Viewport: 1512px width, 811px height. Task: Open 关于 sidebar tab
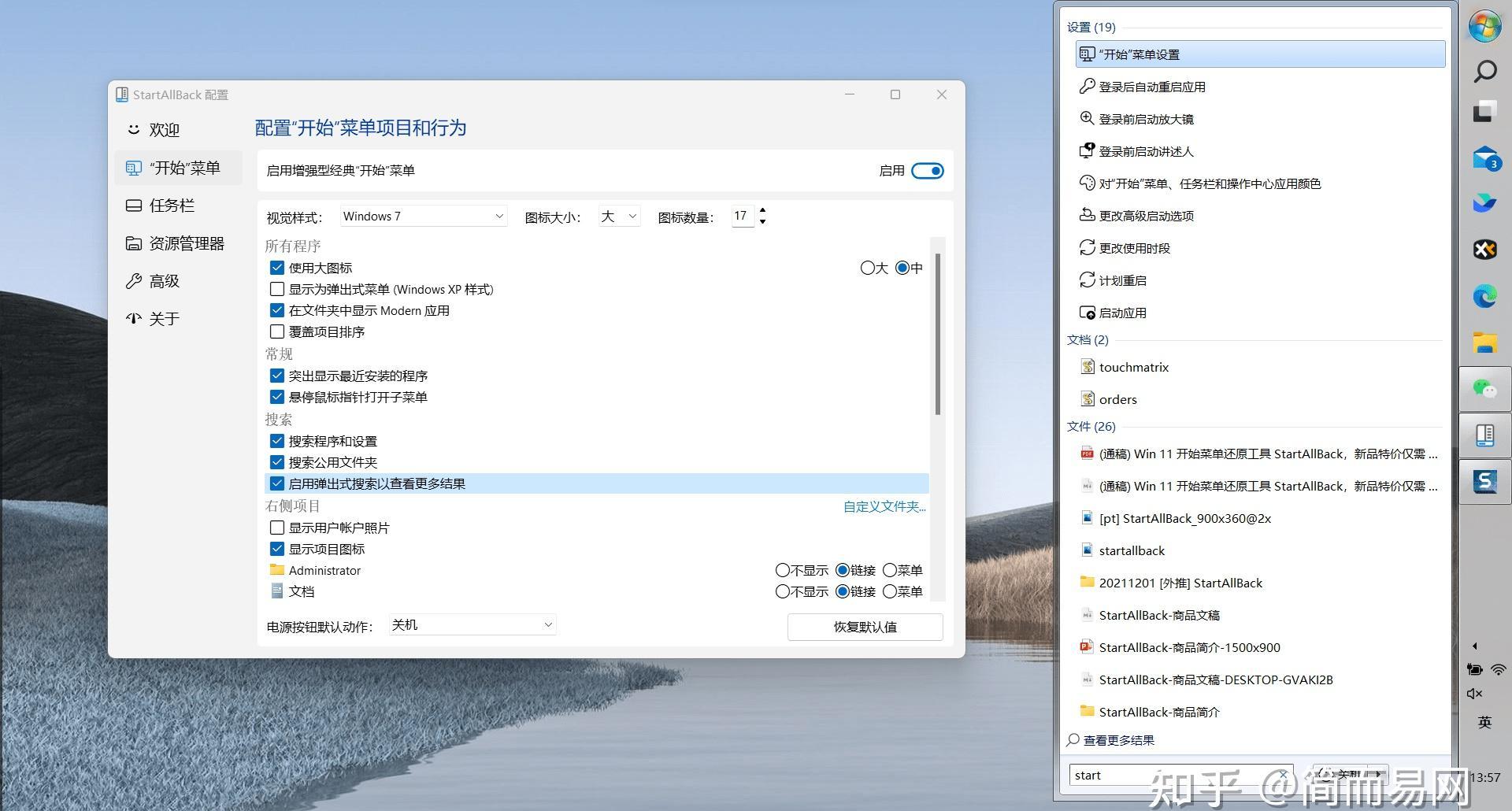(179, 319)
